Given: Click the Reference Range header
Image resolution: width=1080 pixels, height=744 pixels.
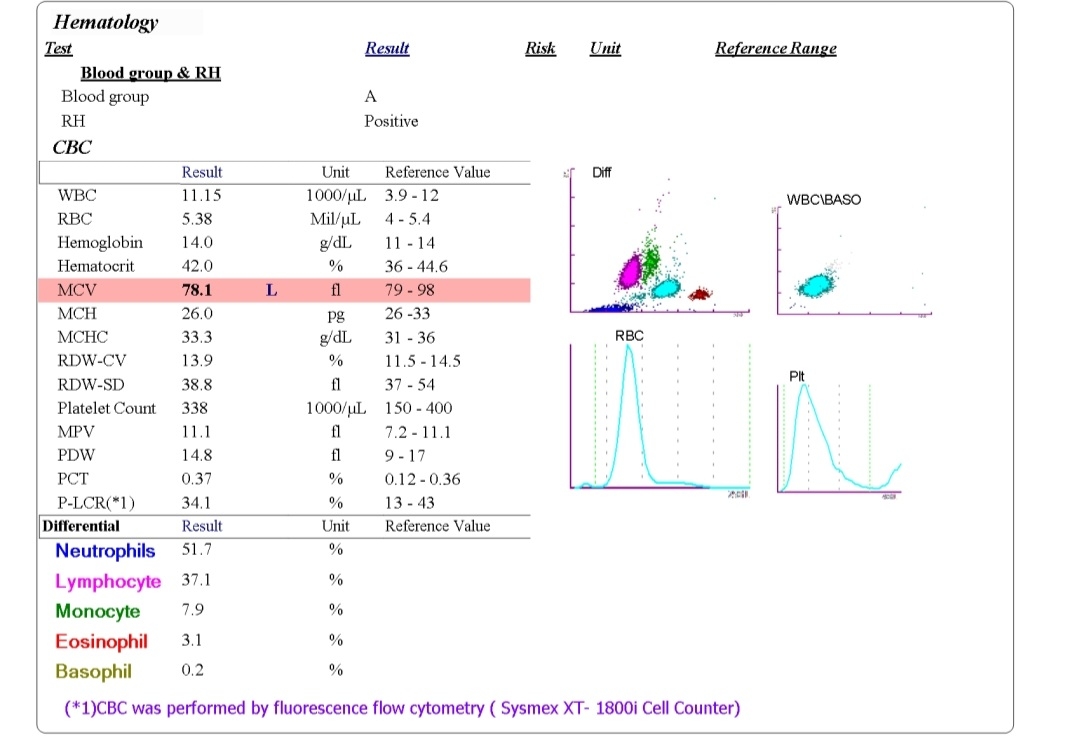Looking at the screenshot, I should tap(776, 48).
